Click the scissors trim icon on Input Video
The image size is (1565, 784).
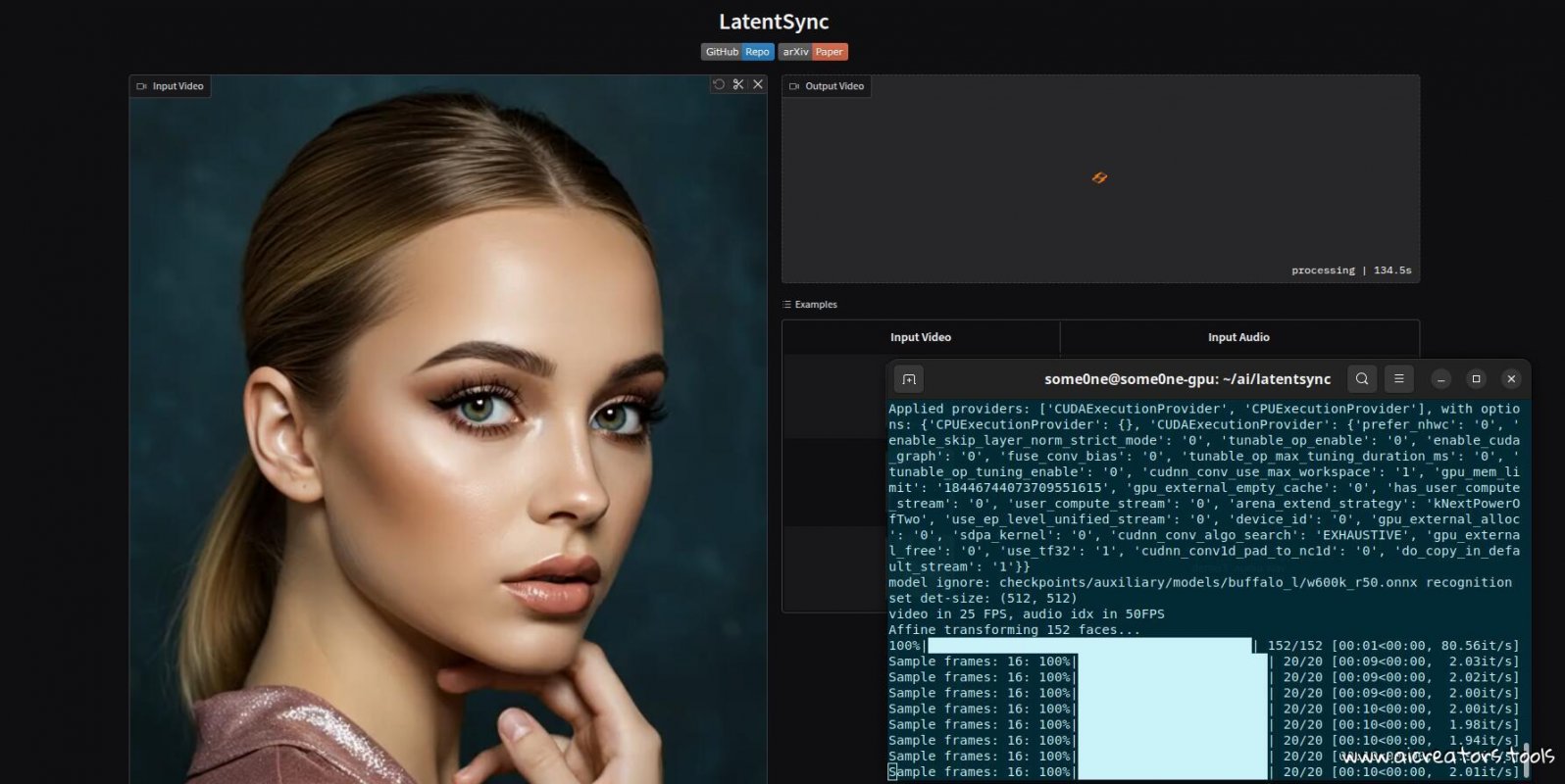[738, 85]
